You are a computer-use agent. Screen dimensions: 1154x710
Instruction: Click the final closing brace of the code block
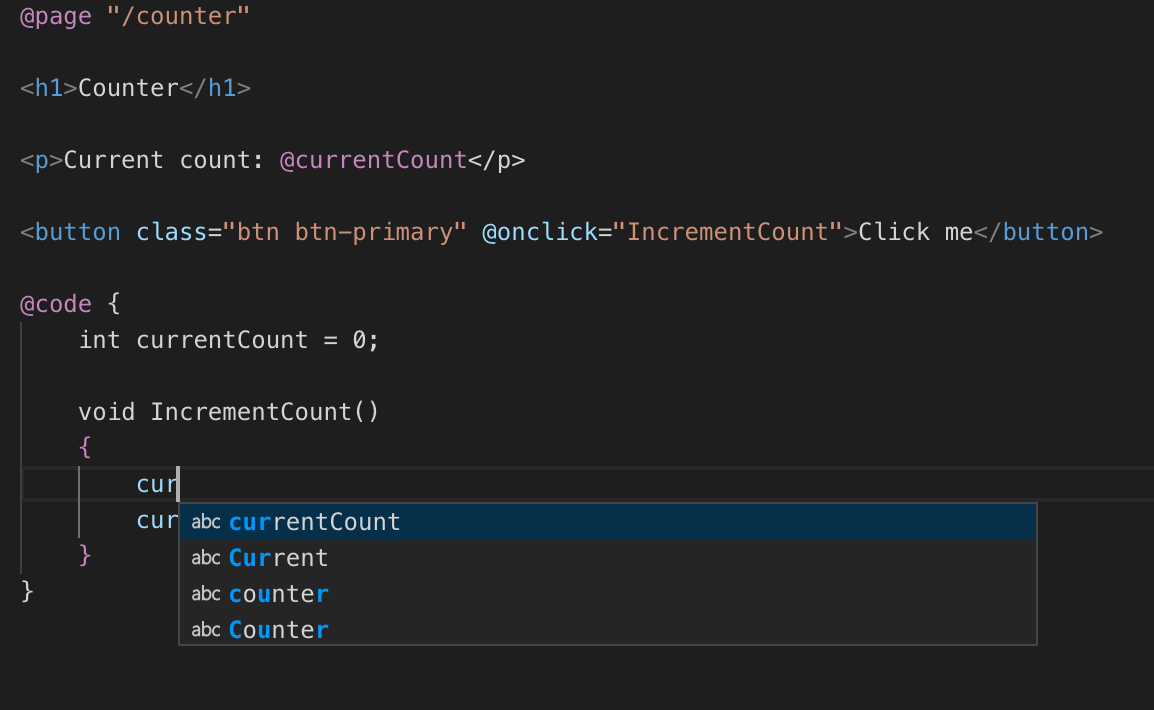click(25, 590)
